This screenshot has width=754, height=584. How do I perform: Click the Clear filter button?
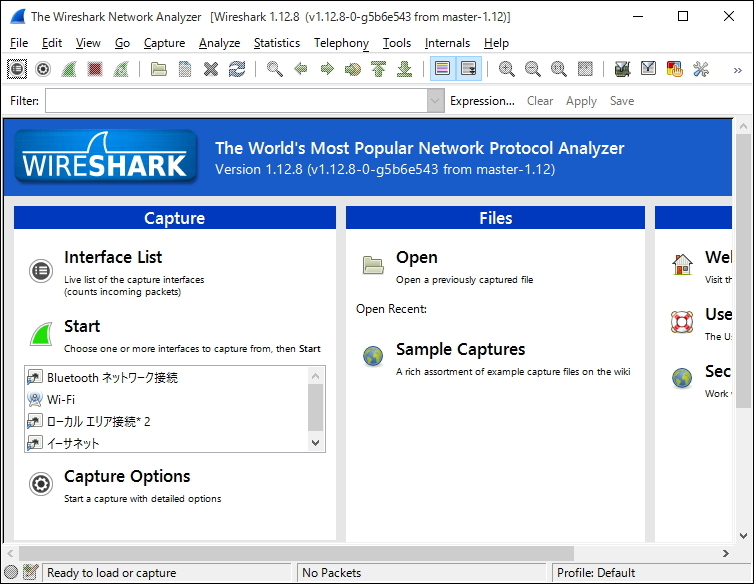[x=540, y=101]
